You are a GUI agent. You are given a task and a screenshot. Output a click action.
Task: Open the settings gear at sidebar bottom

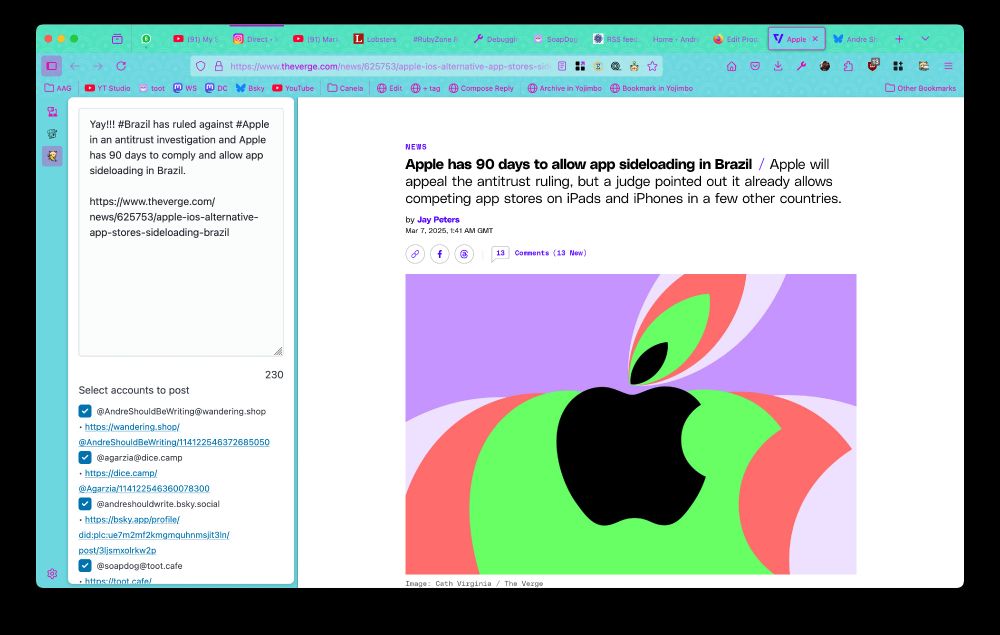point(53,573)
